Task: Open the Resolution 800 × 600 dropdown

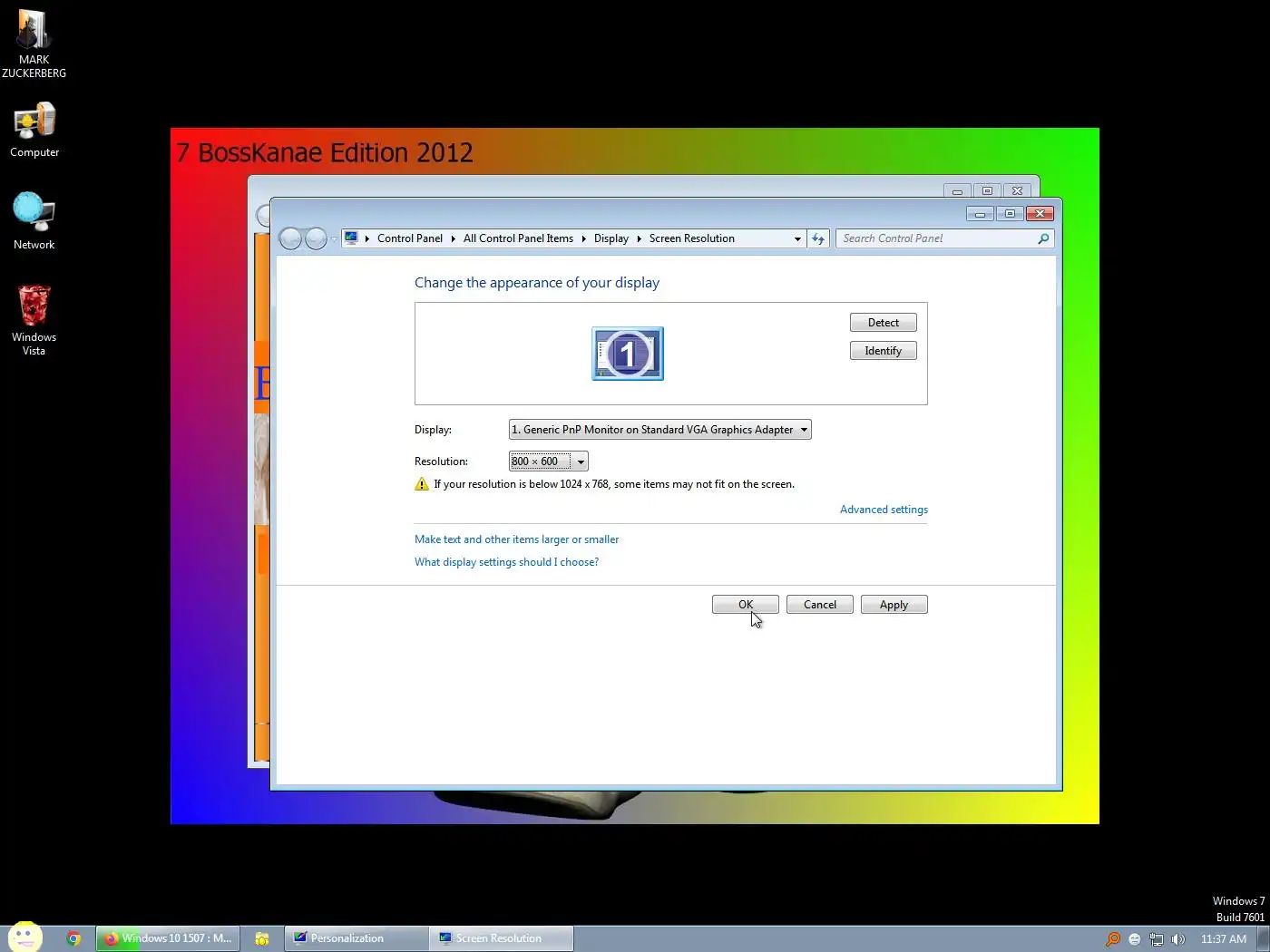Action: [x=548, y=461]
